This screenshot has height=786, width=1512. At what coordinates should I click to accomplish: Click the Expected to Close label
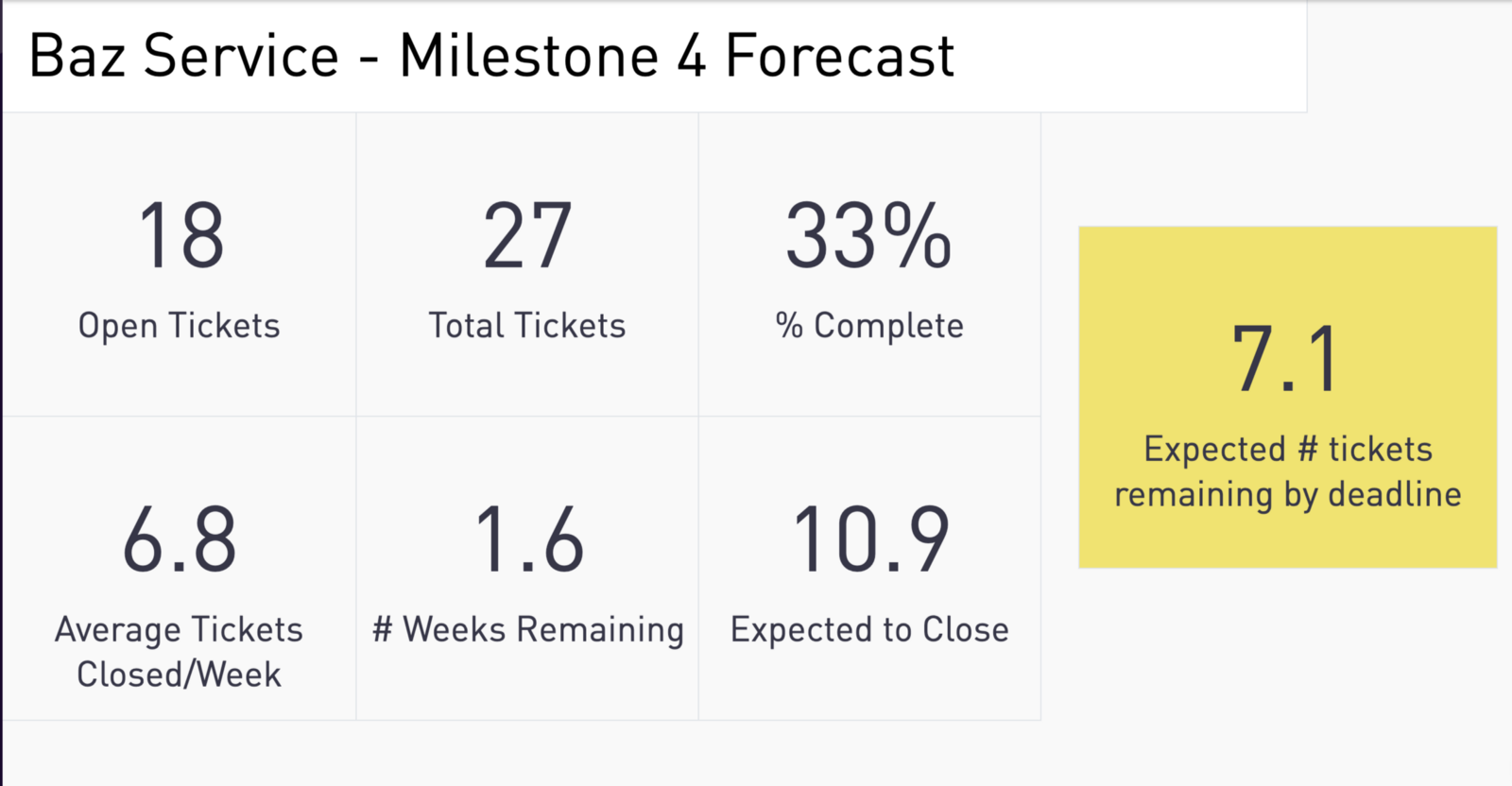click(x=869, y=630)
